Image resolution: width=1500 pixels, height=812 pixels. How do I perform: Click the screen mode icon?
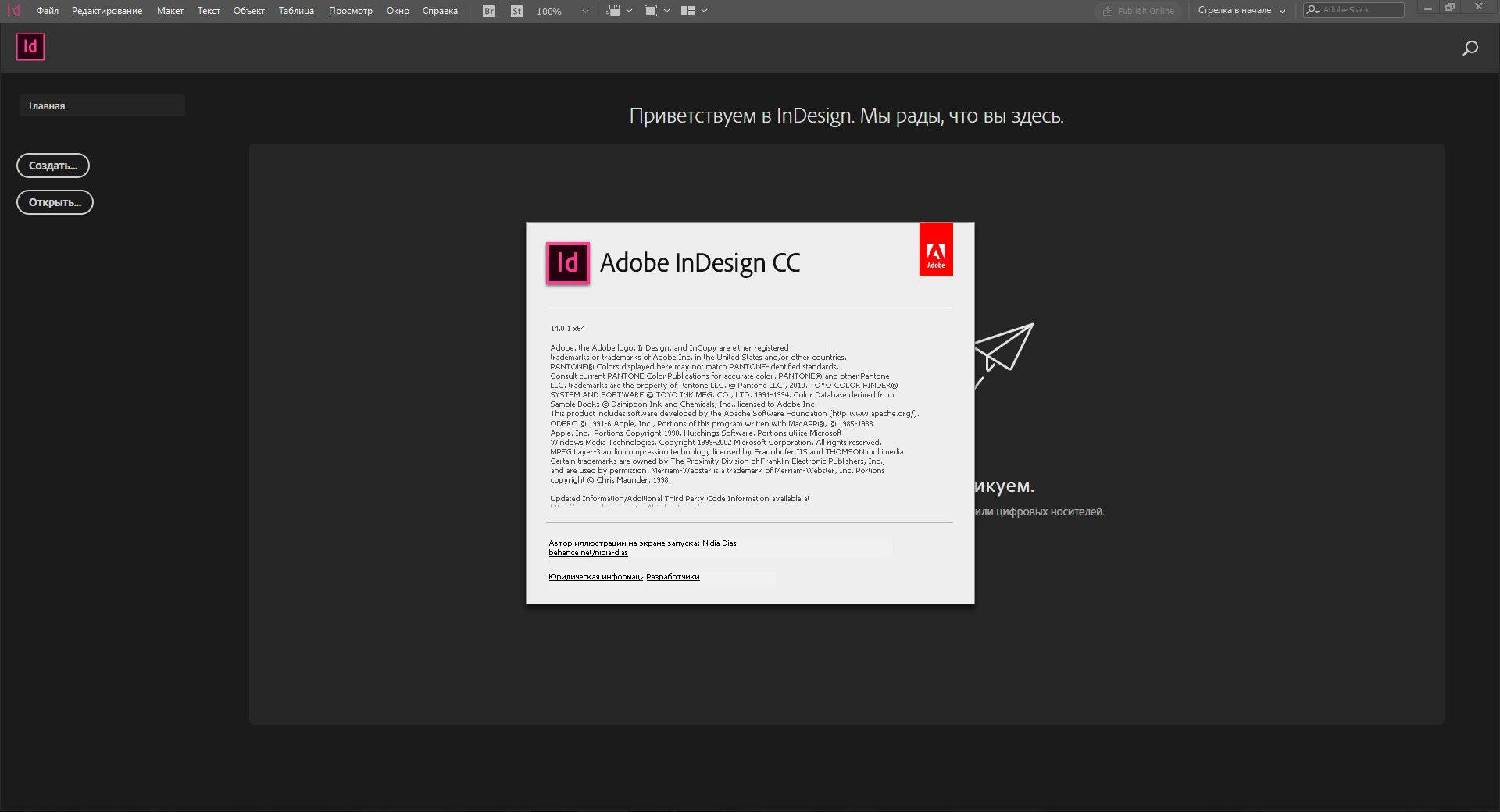(x=651, y=11)
